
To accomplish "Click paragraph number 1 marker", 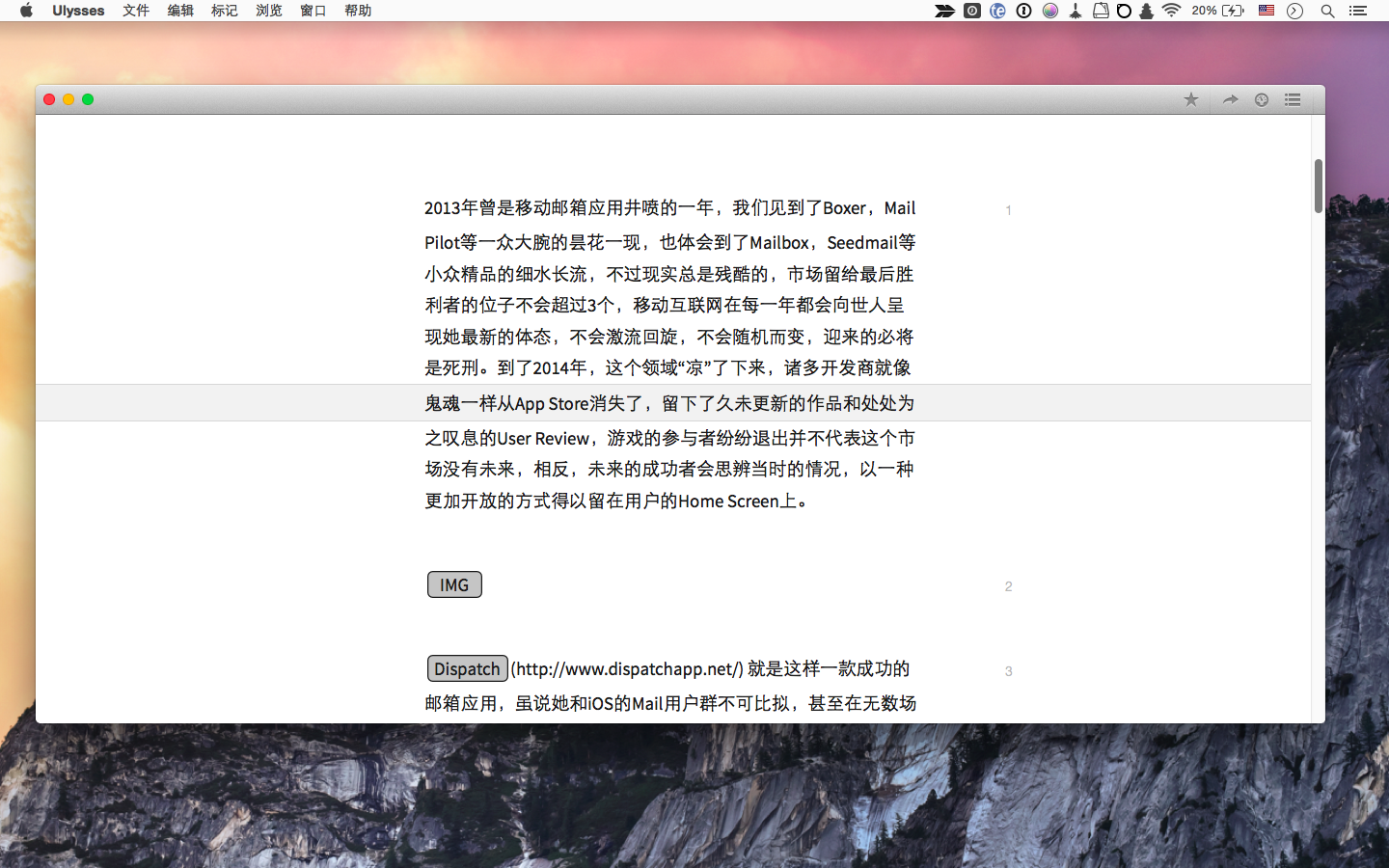I will tap(1008, 210).
